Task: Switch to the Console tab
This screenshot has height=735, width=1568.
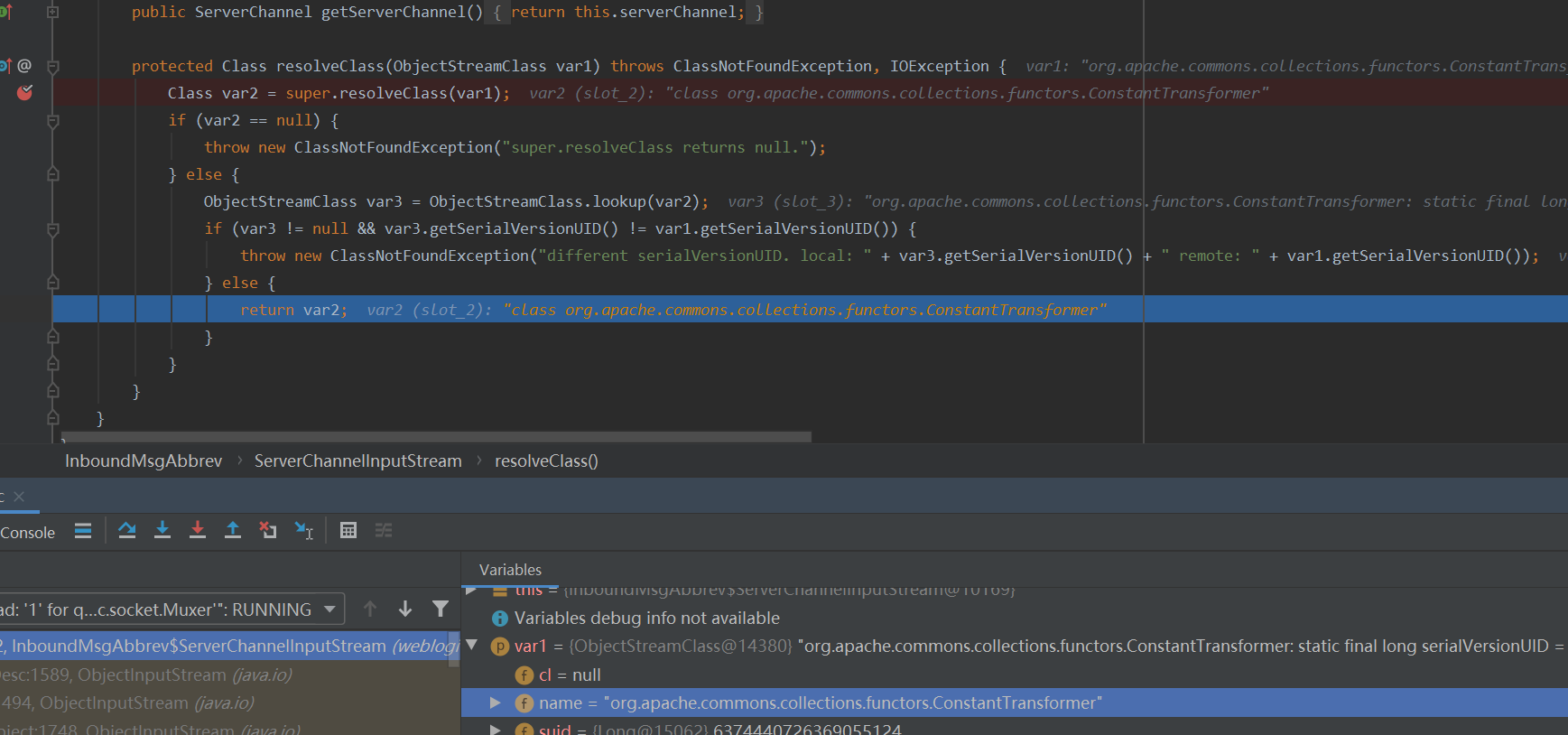Action: tap(27, 533)
